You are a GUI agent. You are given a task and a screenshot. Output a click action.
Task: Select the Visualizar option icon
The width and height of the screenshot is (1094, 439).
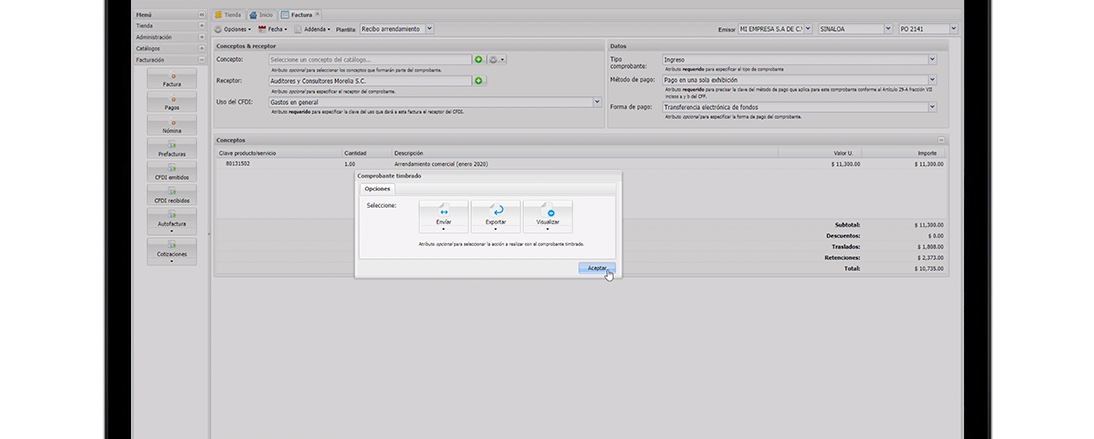(x=549, y=212)
